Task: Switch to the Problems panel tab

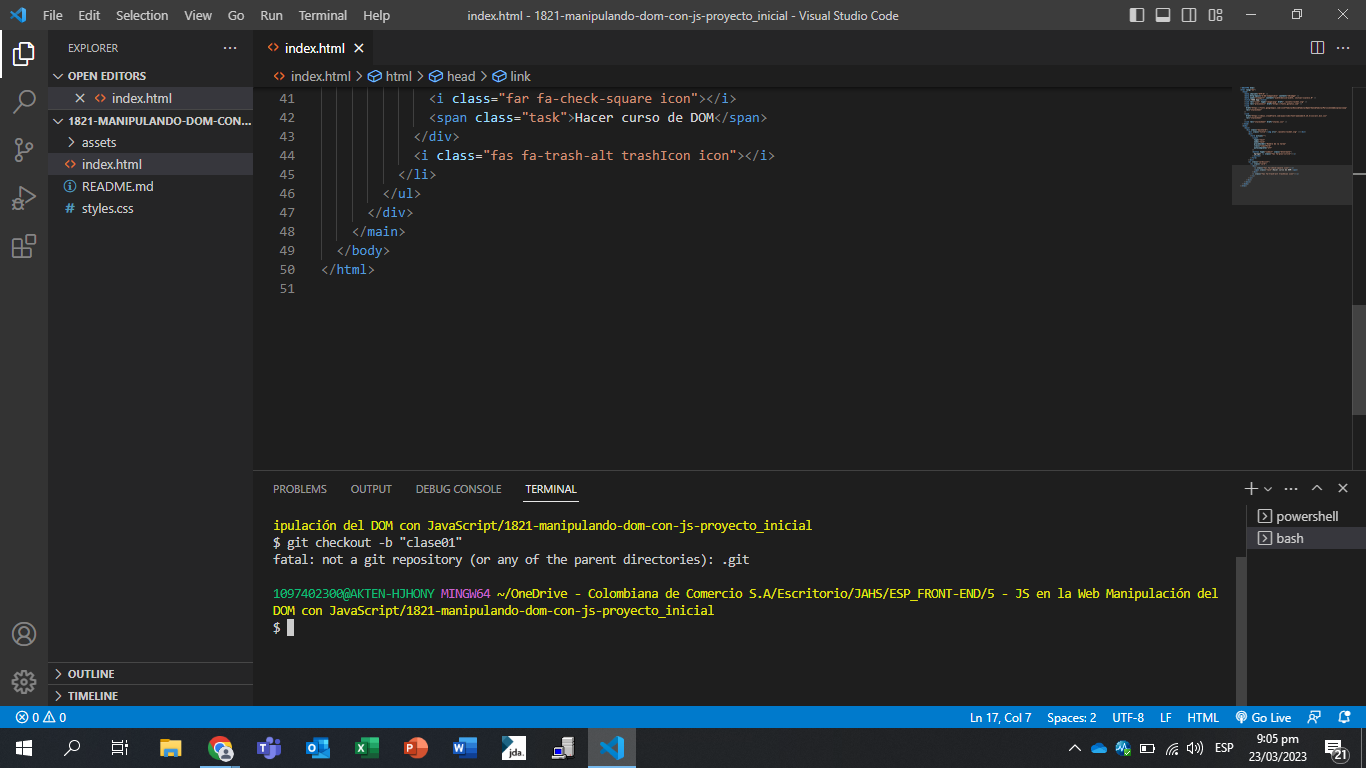Action: tap(300, 489)
